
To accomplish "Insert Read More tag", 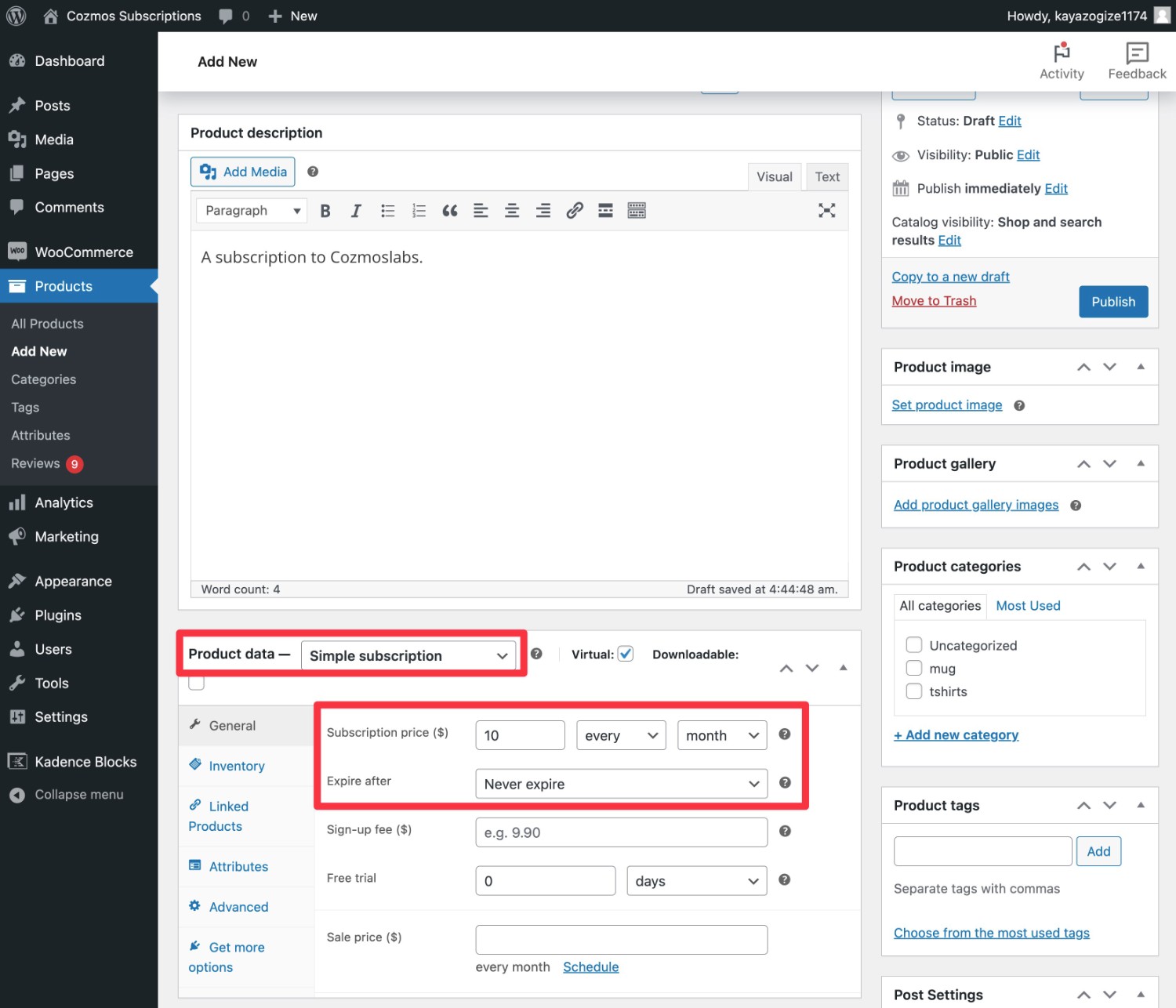I will click(x=605, y=211).
